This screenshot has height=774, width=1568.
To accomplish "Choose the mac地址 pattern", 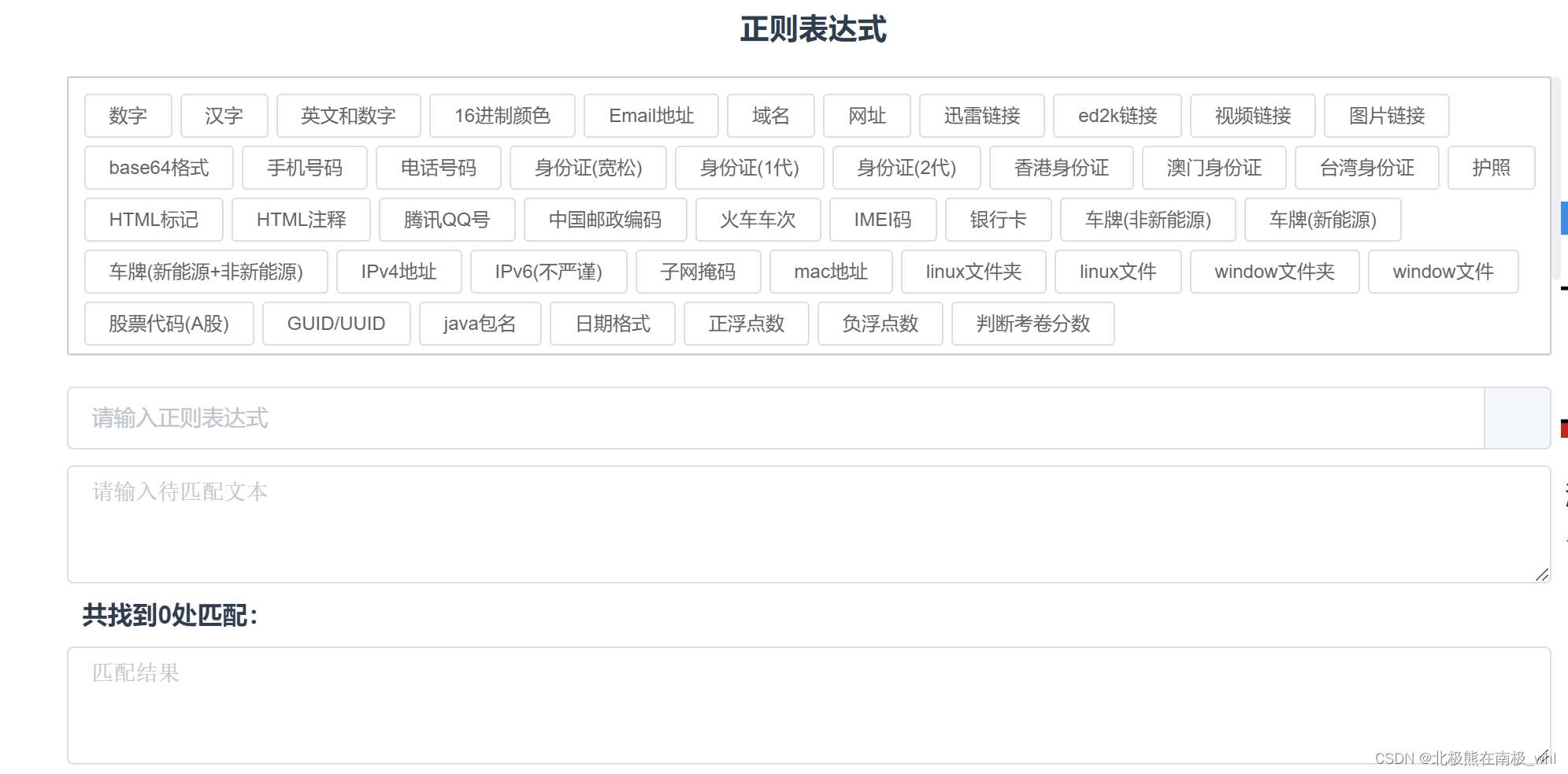I will coord(831,271).
